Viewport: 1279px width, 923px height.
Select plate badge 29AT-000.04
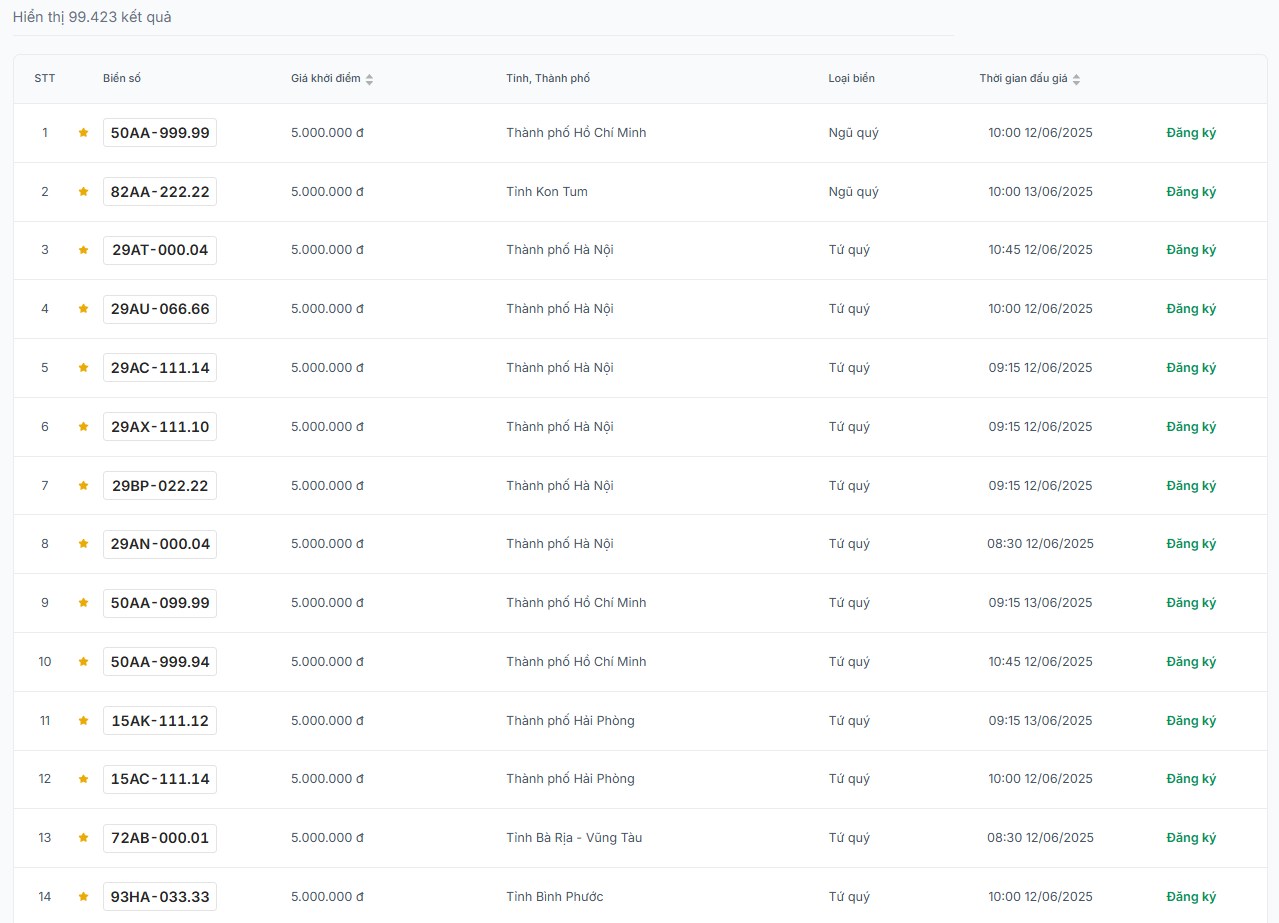point(160,250)
